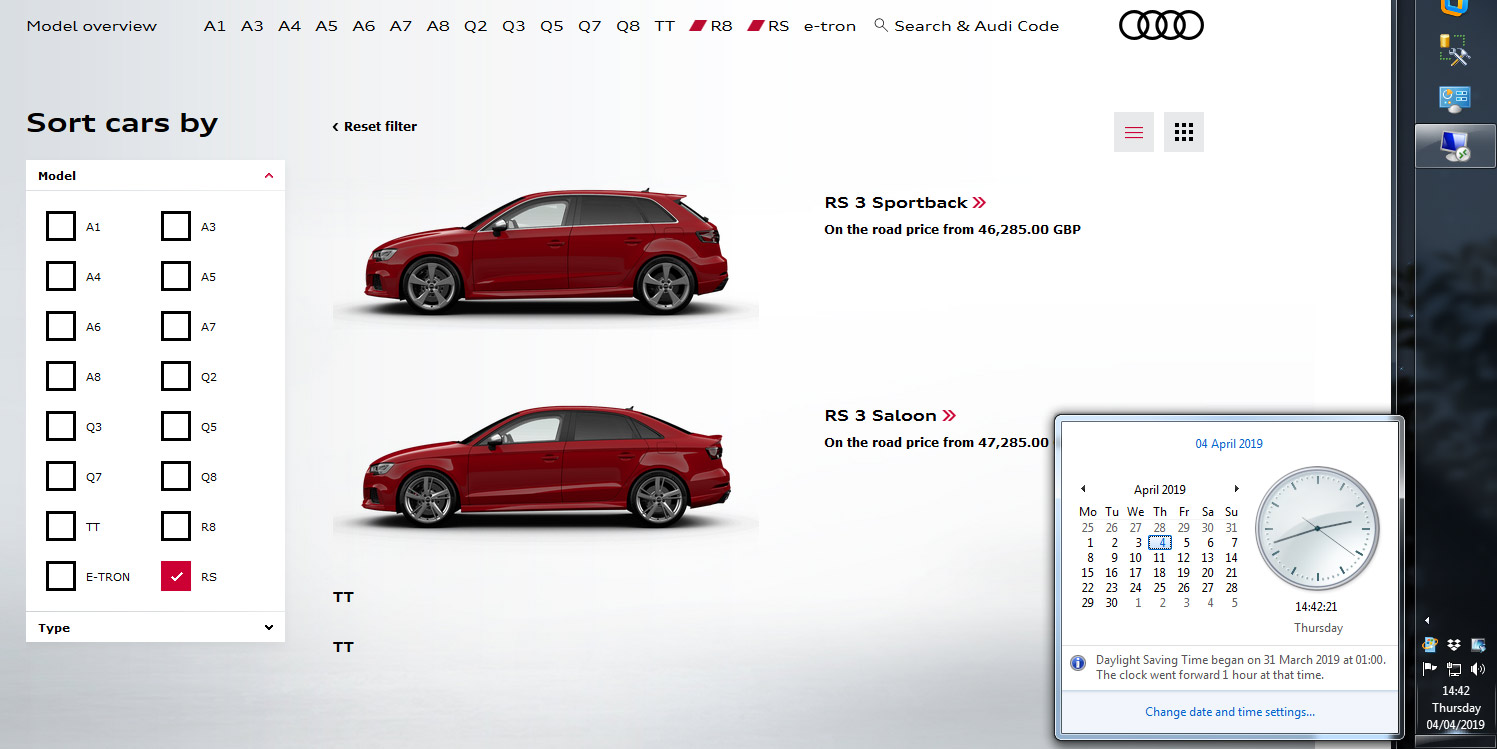Check the R8 model checkbox
Image resolution: width=1497 pixels, height=749 pixels.
pyautogui.click(x=176, y=526)
